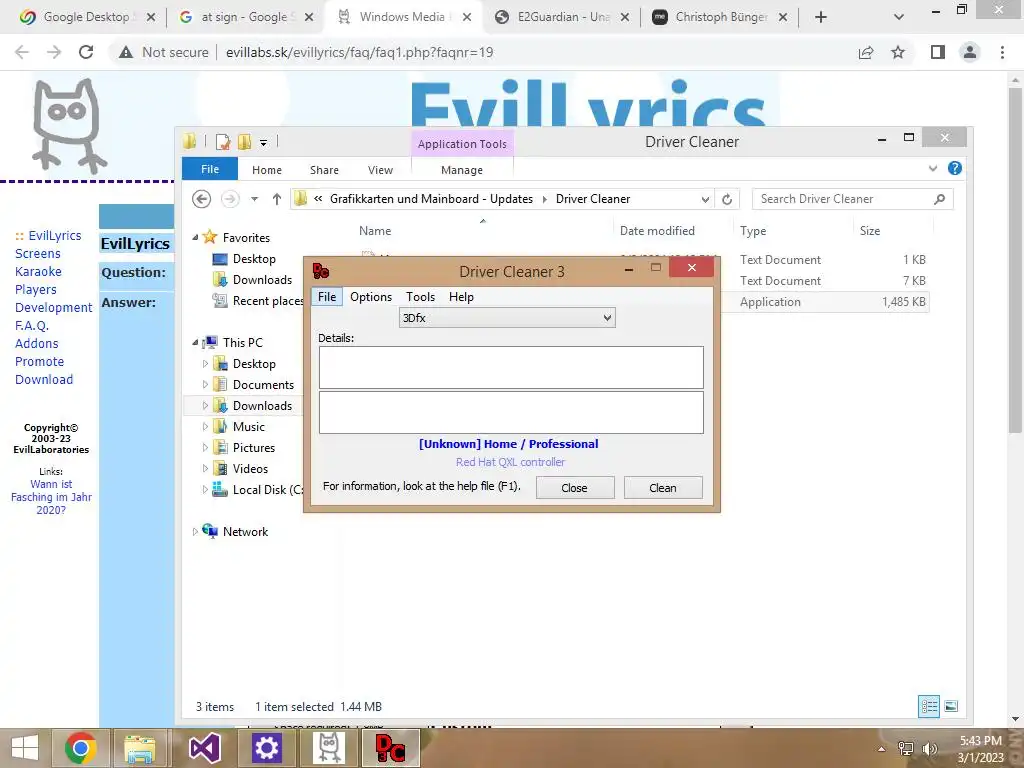Expand the Explorer ribbon chevron
1024x768 pixels.
[933, 168]
